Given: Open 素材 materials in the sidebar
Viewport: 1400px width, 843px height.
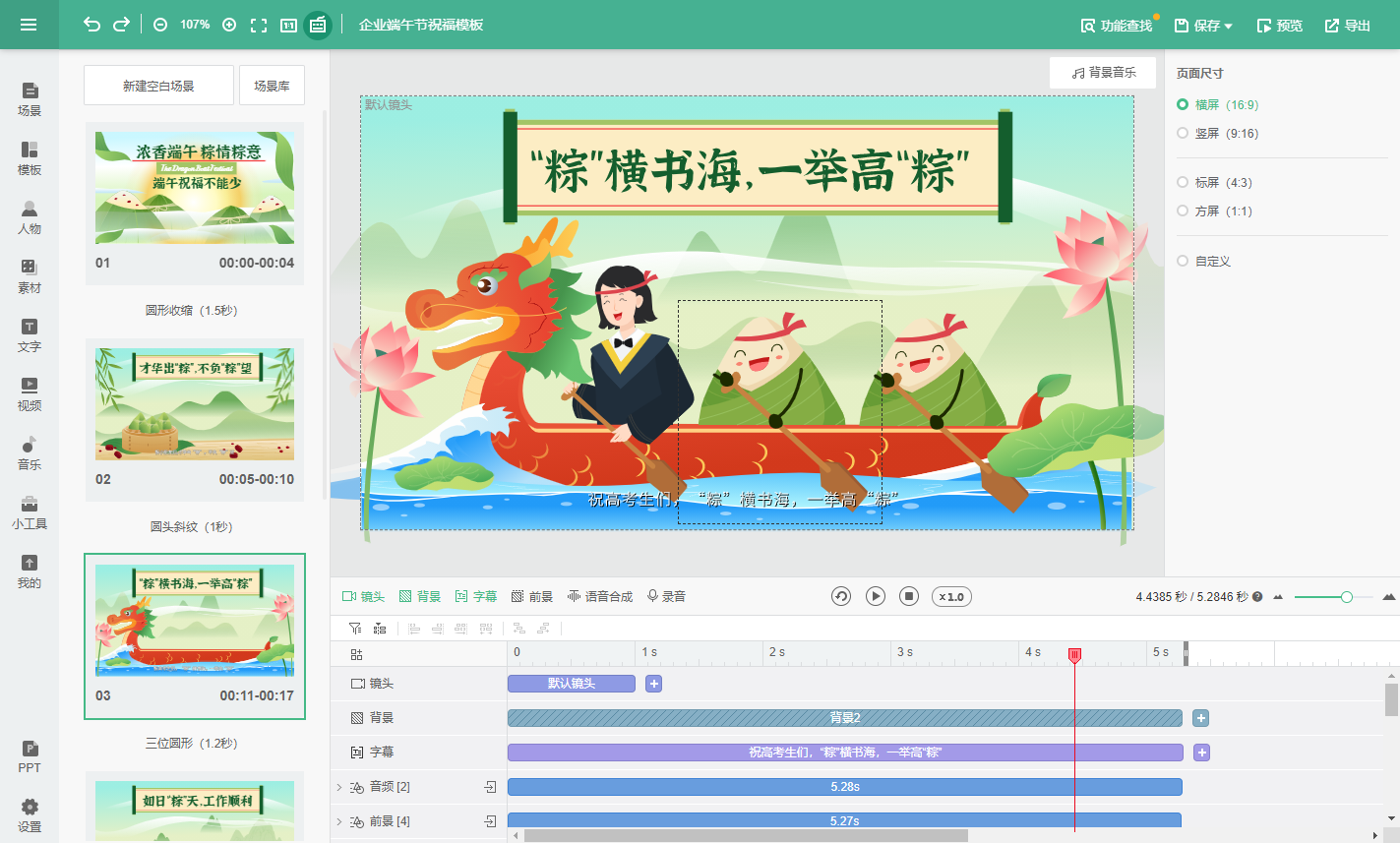Looking at the screenshot, I should pos(30,276).
